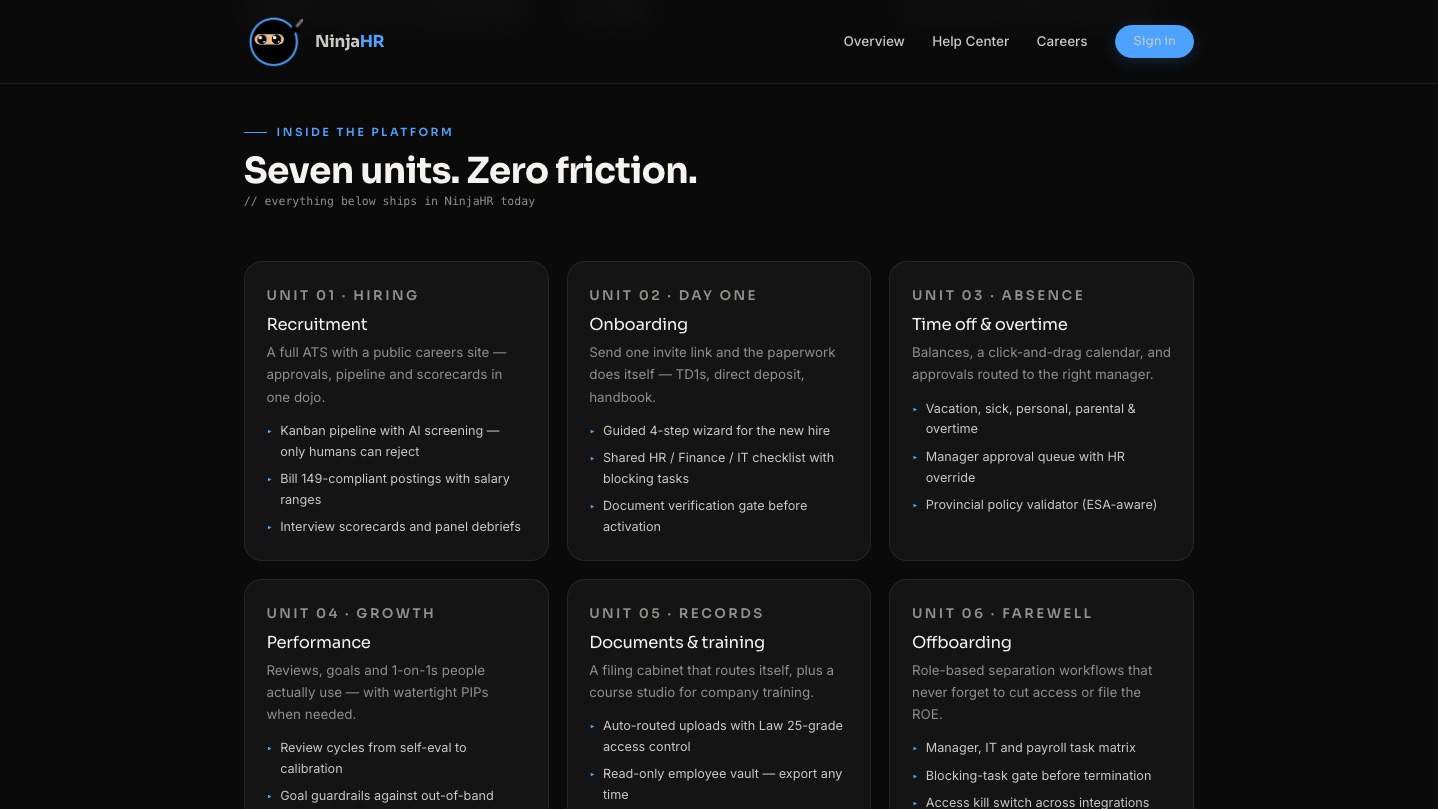Viewport: 1438px width, 809px height.
Task: Click 'Guided 4-step wizard' bullet
Action: [x=718, y=430]
